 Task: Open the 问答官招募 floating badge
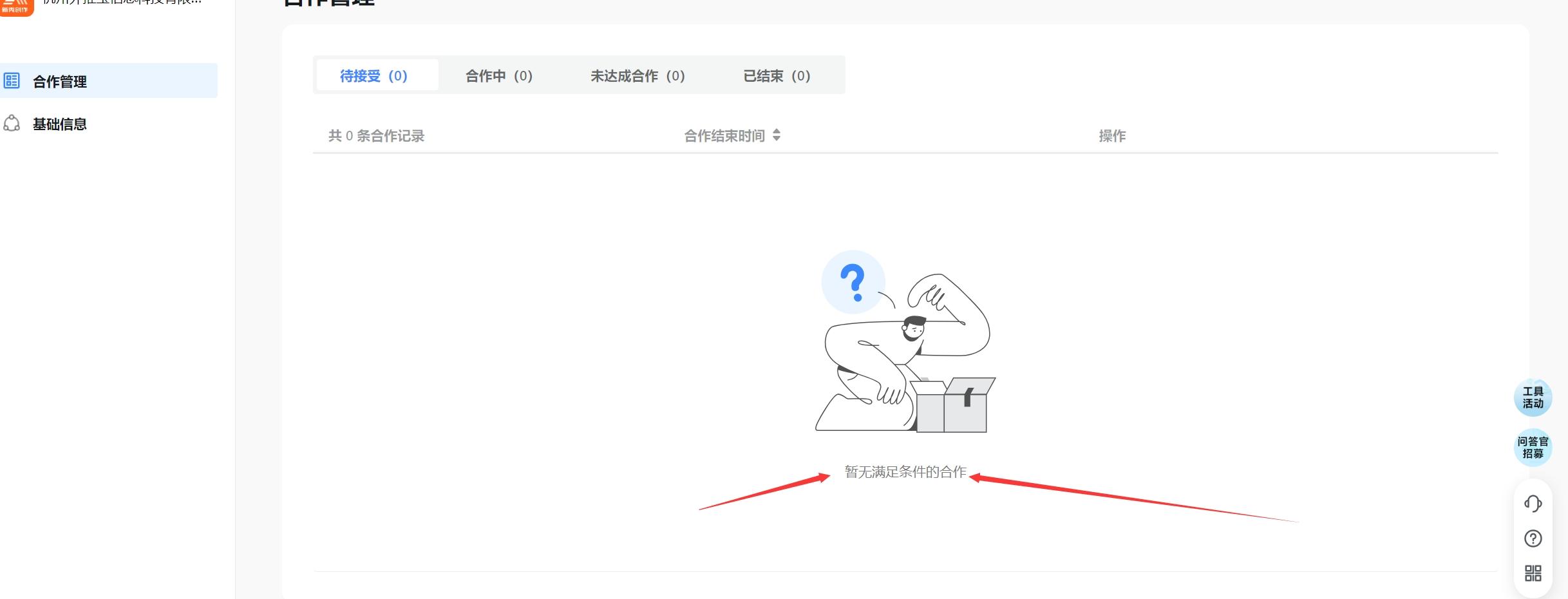pyautogui.click(x=1533, y=448)
